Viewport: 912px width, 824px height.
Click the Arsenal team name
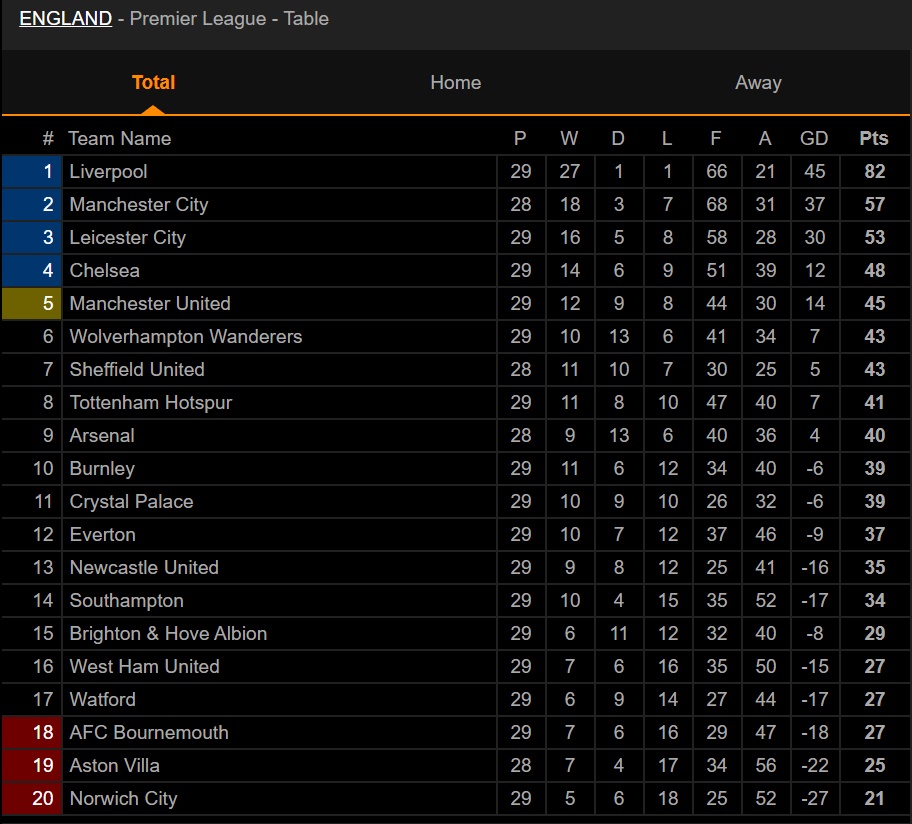(x=102, y=436)
